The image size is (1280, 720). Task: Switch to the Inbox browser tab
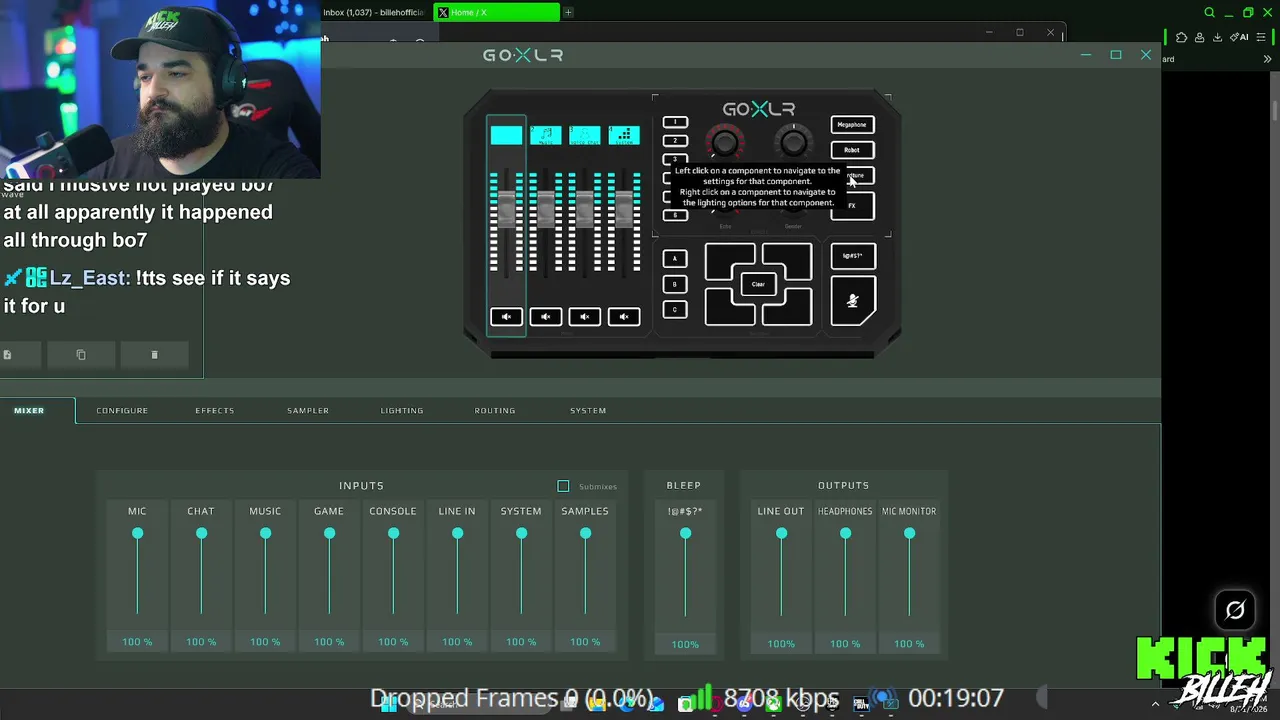click(376, 12)
